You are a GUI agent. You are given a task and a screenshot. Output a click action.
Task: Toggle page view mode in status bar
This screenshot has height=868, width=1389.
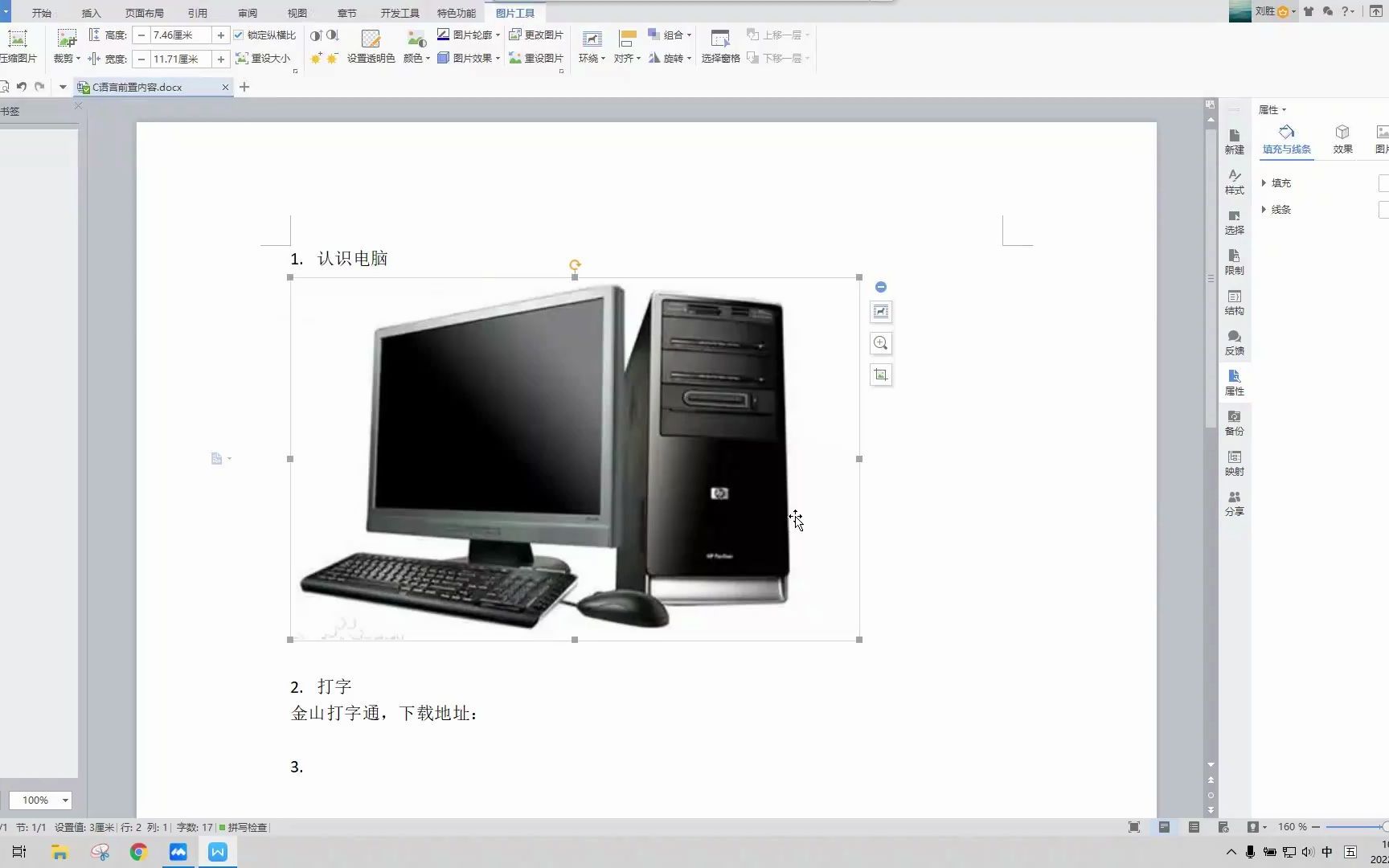coord(1164,827)
